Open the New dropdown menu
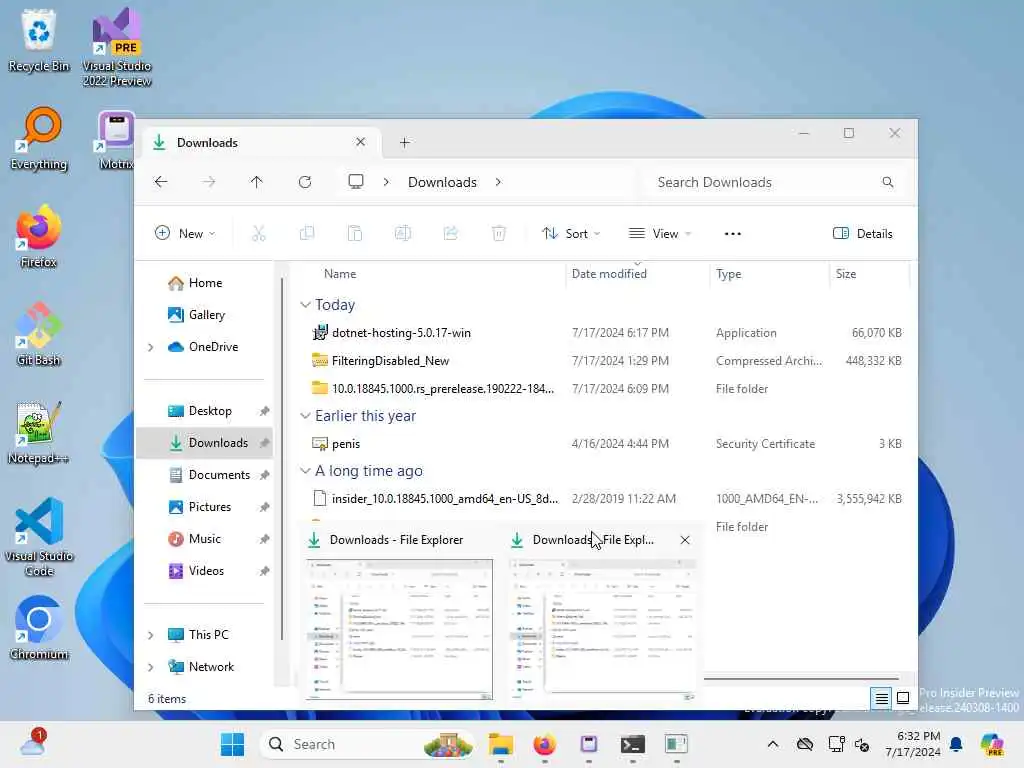Image resolution: width=1024 pixels, height=768 pixels. pos(185,233)
